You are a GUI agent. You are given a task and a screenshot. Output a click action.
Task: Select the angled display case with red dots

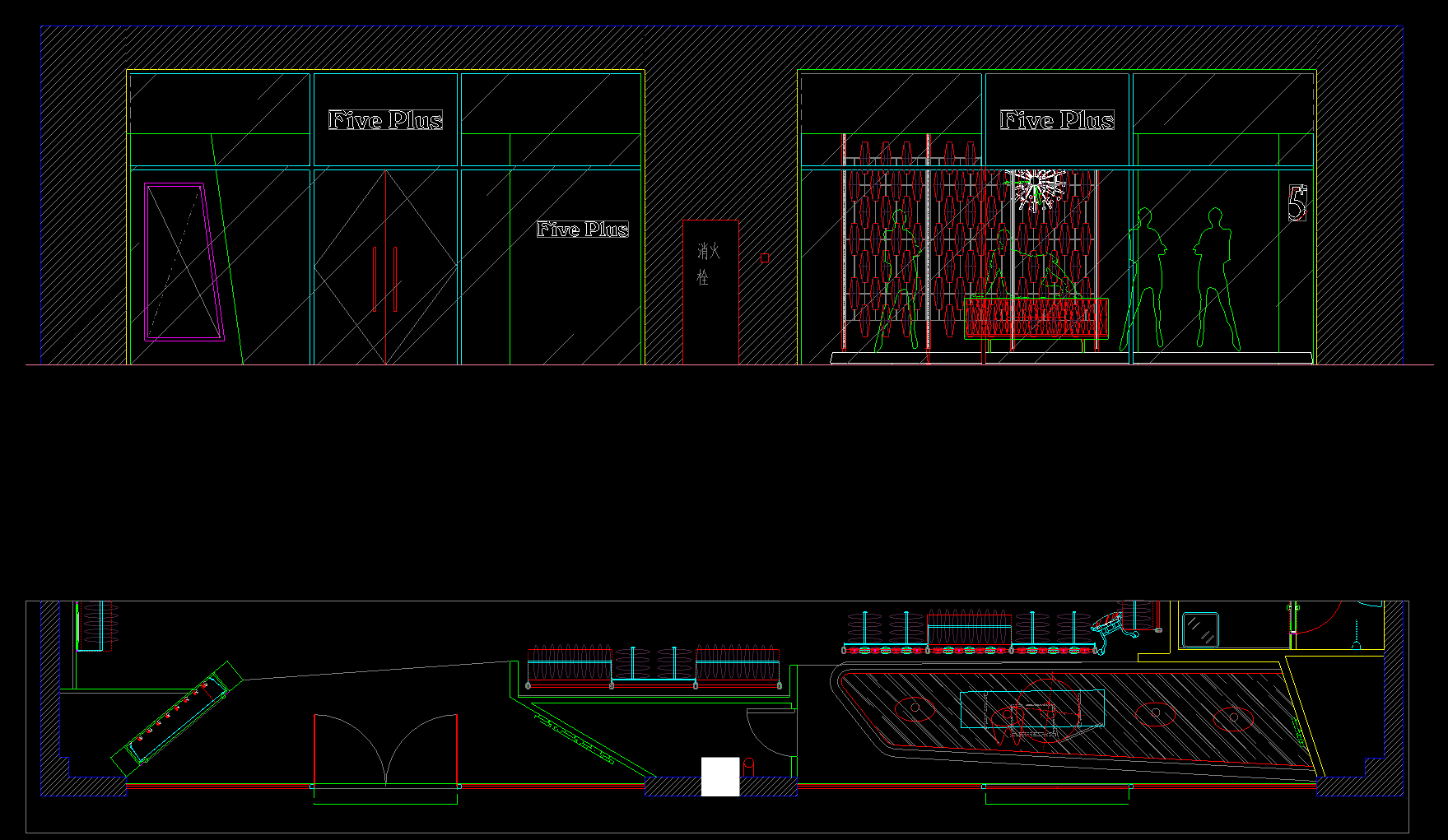tap(178, 717)
